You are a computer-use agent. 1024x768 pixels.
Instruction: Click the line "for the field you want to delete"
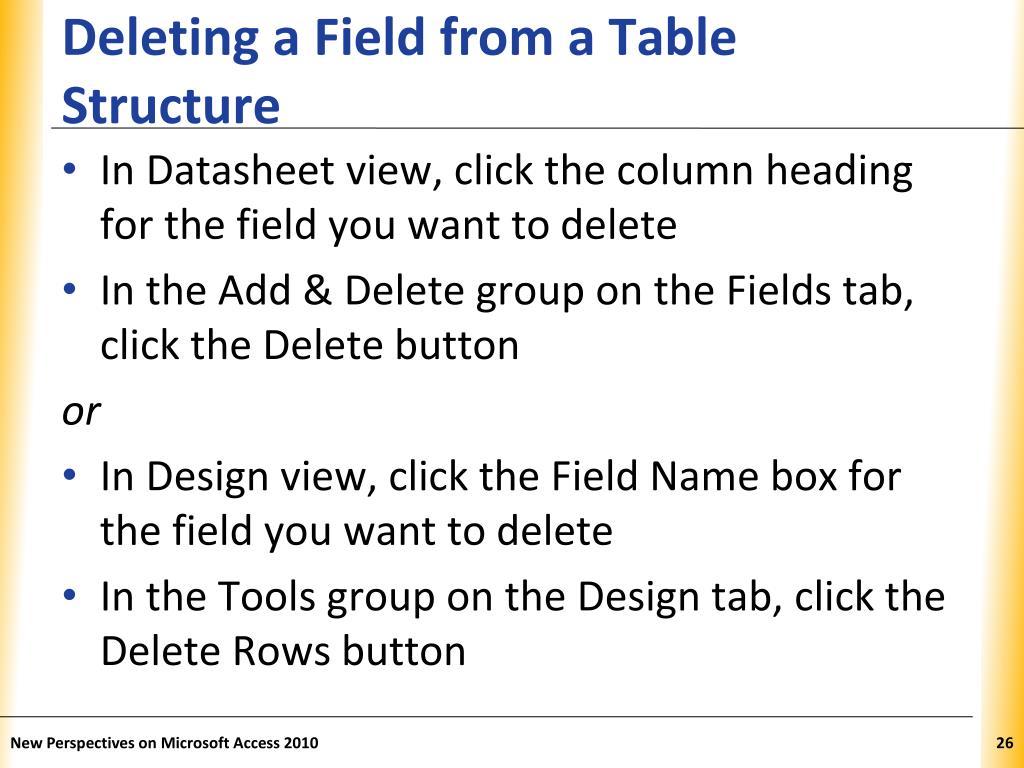point(389,226)
